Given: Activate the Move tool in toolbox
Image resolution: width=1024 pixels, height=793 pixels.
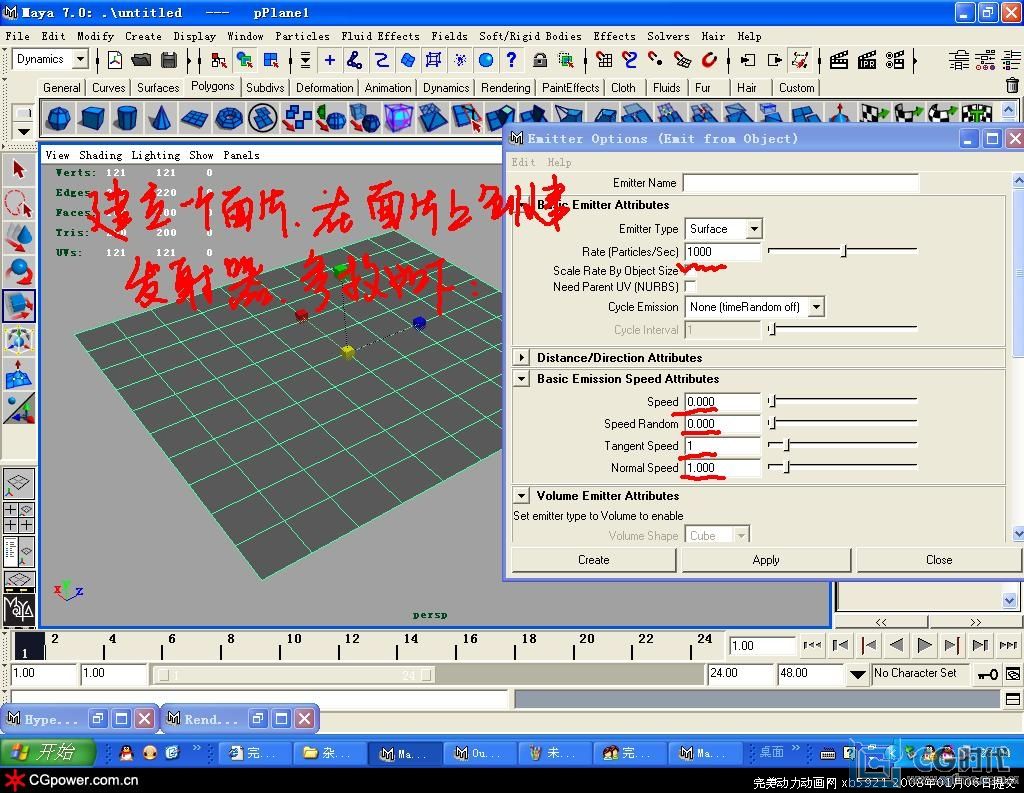Looking at the screenshot, I should click(x=19, y=238).
